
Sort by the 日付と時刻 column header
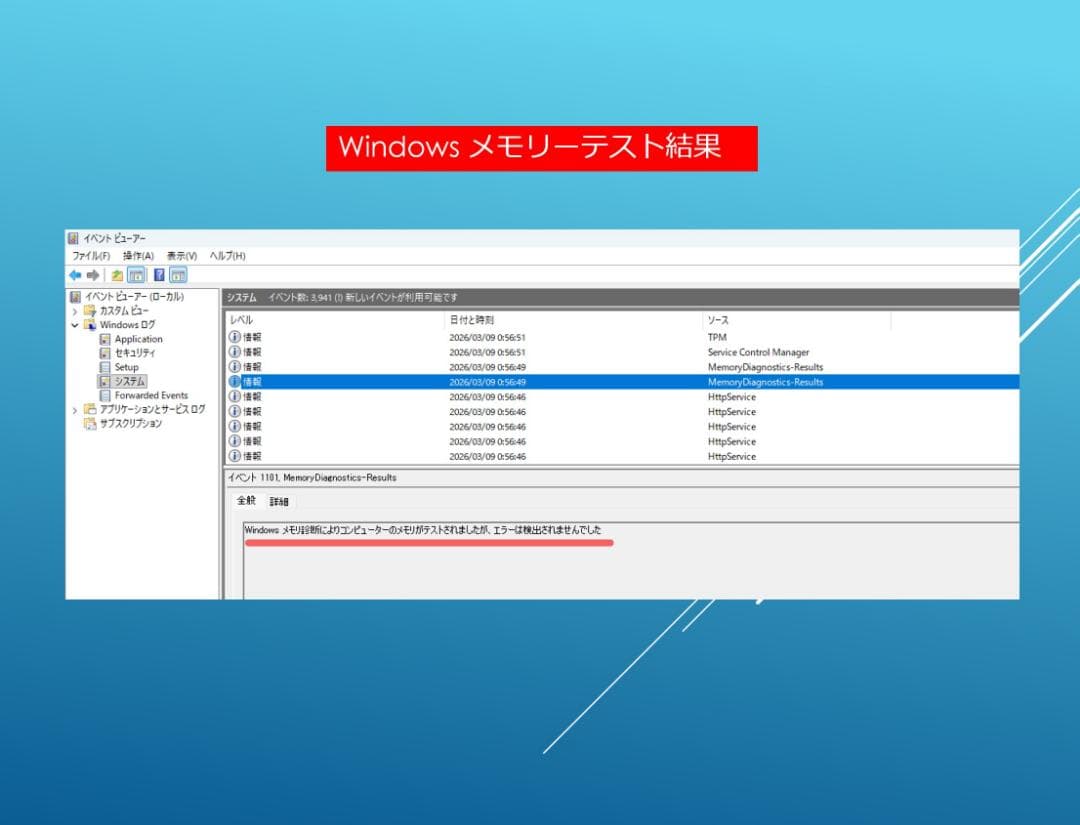[x=573, y=320]
